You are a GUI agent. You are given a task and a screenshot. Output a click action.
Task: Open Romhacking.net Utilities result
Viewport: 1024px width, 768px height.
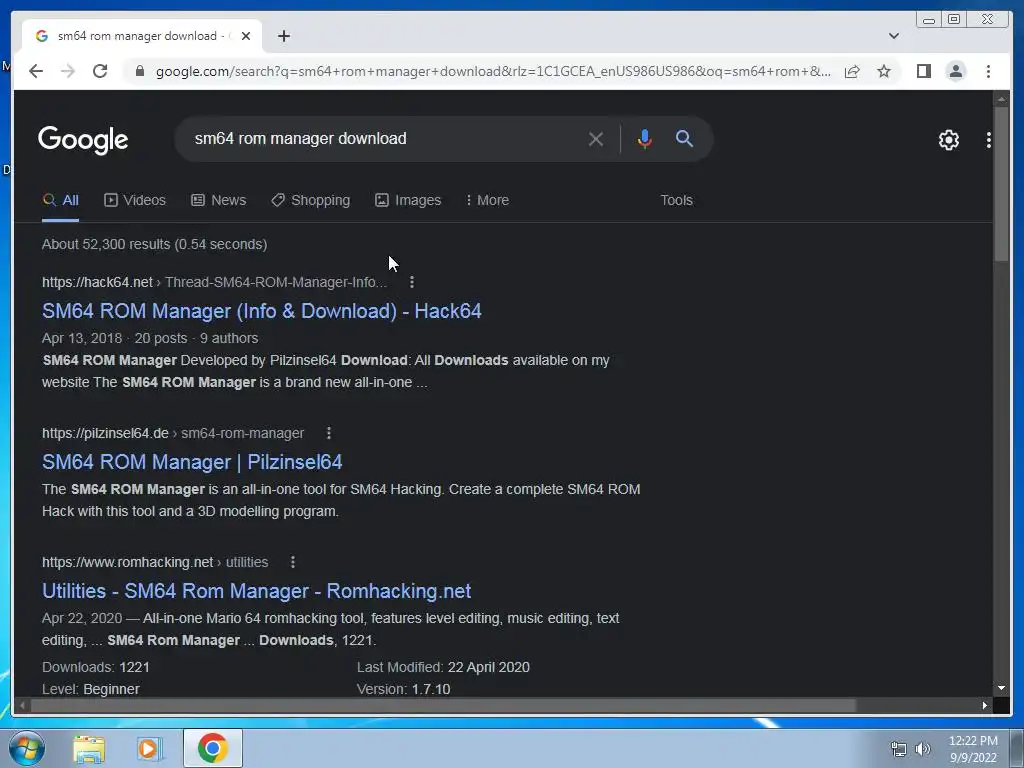tap(257, 591)
